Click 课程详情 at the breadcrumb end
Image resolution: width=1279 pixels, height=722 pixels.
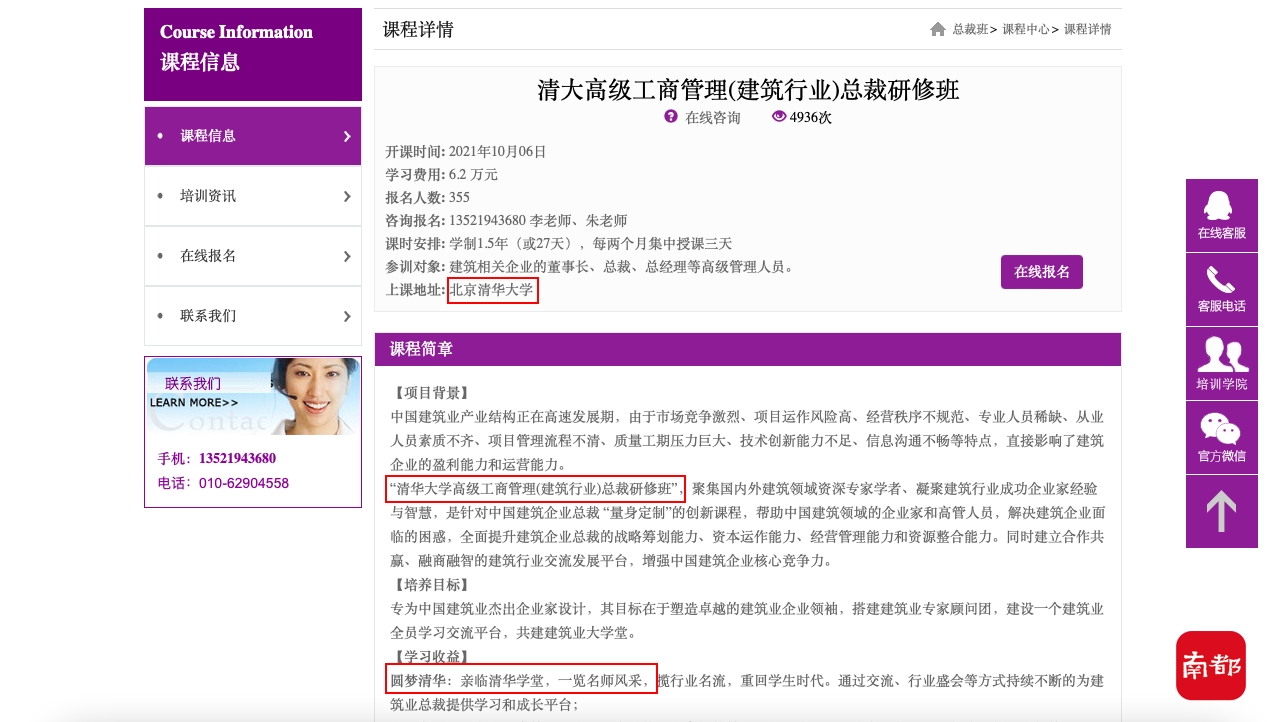(x=1088, y=29)
